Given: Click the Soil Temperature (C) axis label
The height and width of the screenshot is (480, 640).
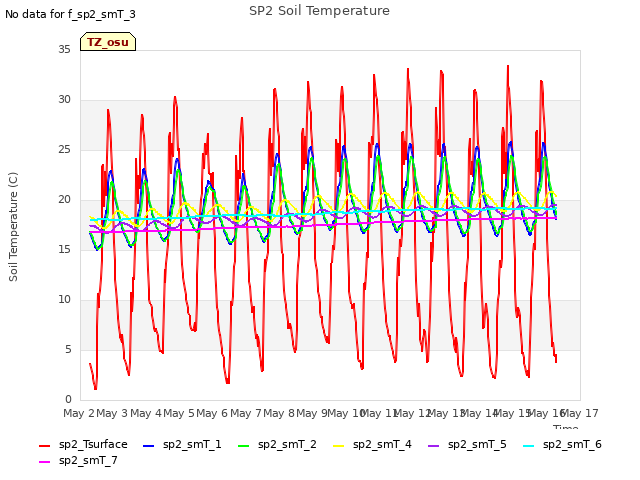Looking at the screenshot, I should click(13, 227).
